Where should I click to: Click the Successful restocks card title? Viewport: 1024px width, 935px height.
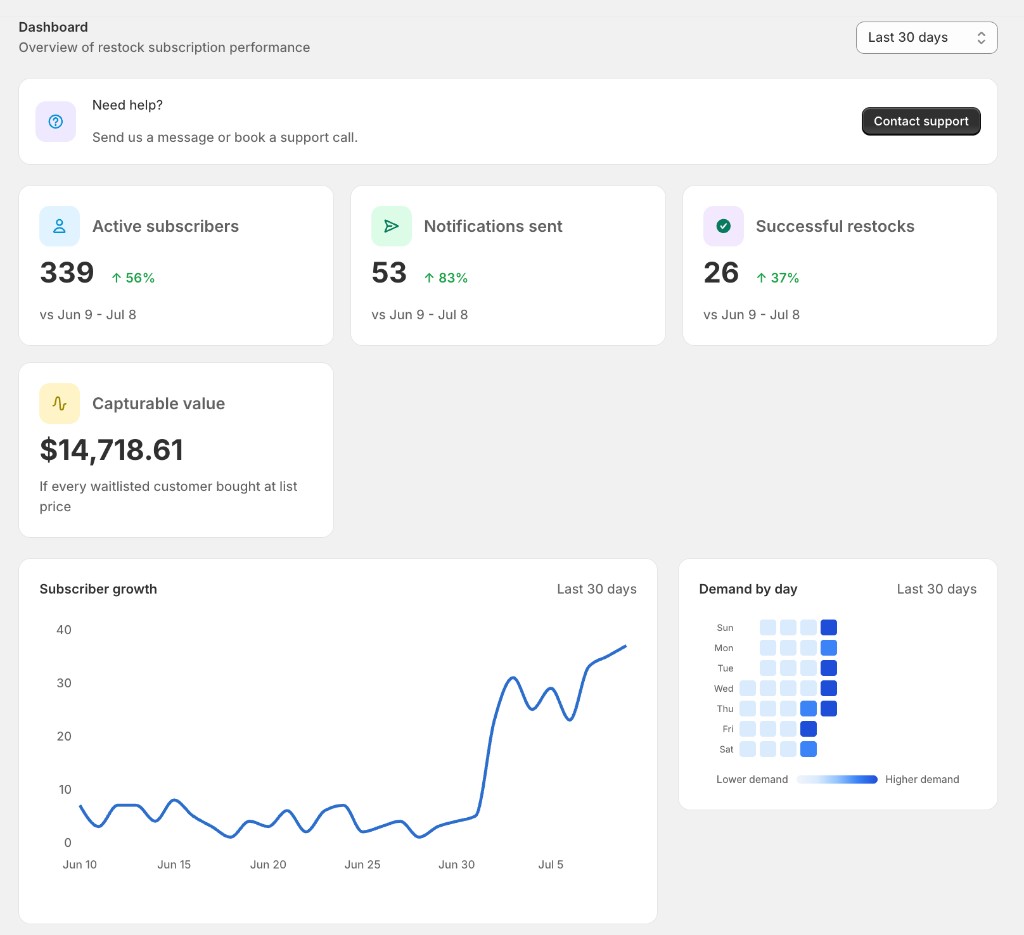[835, 227]
